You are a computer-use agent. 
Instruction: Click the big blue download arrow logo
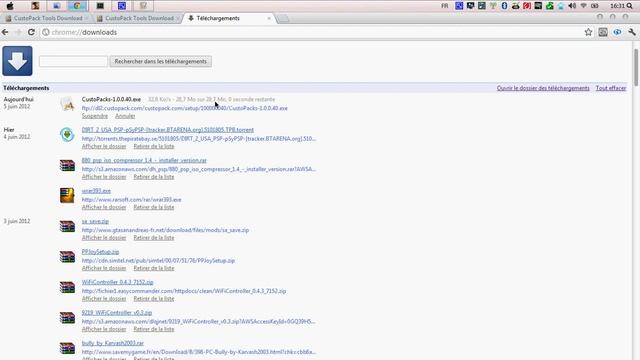17,61
